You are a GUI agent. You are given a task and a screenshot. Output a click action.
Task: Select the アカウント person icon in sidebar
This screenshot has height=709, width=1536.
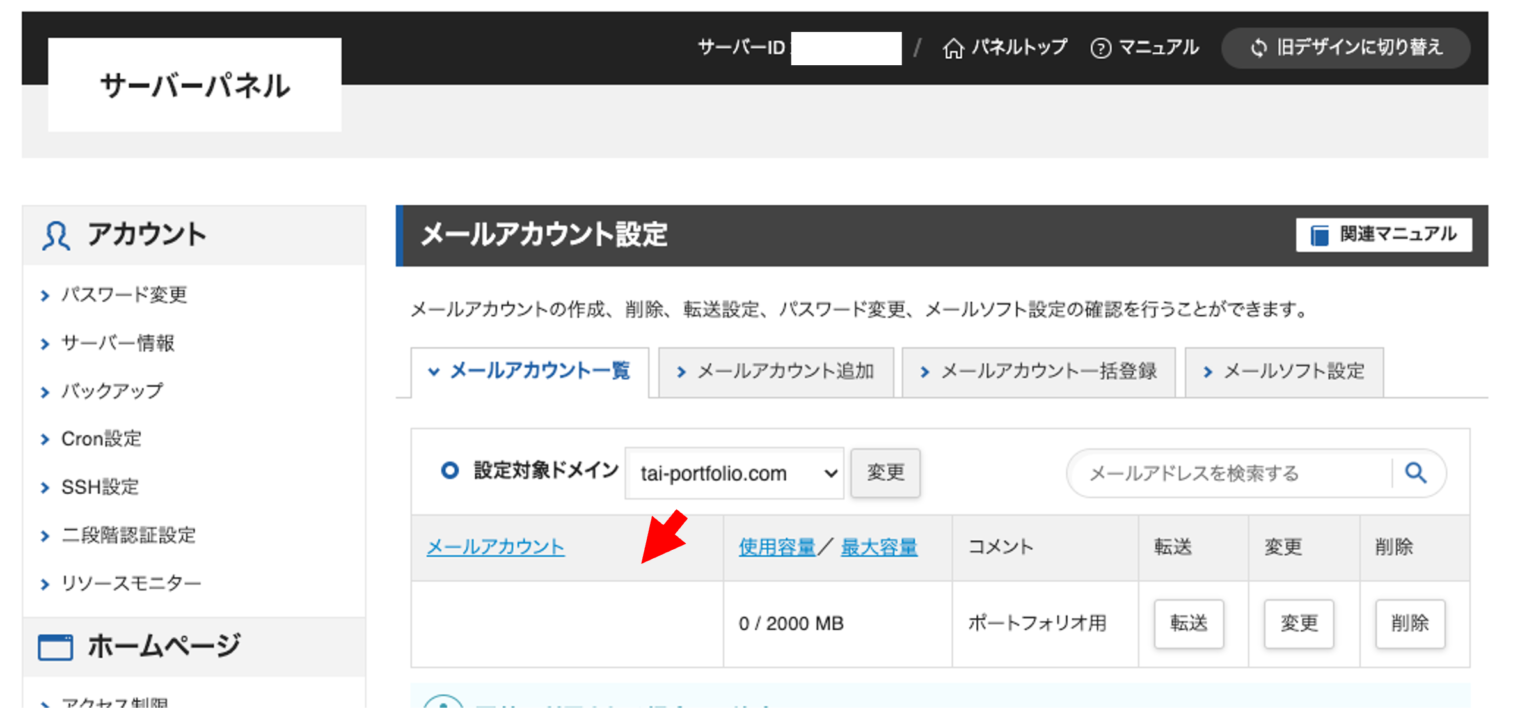(55, 233)
